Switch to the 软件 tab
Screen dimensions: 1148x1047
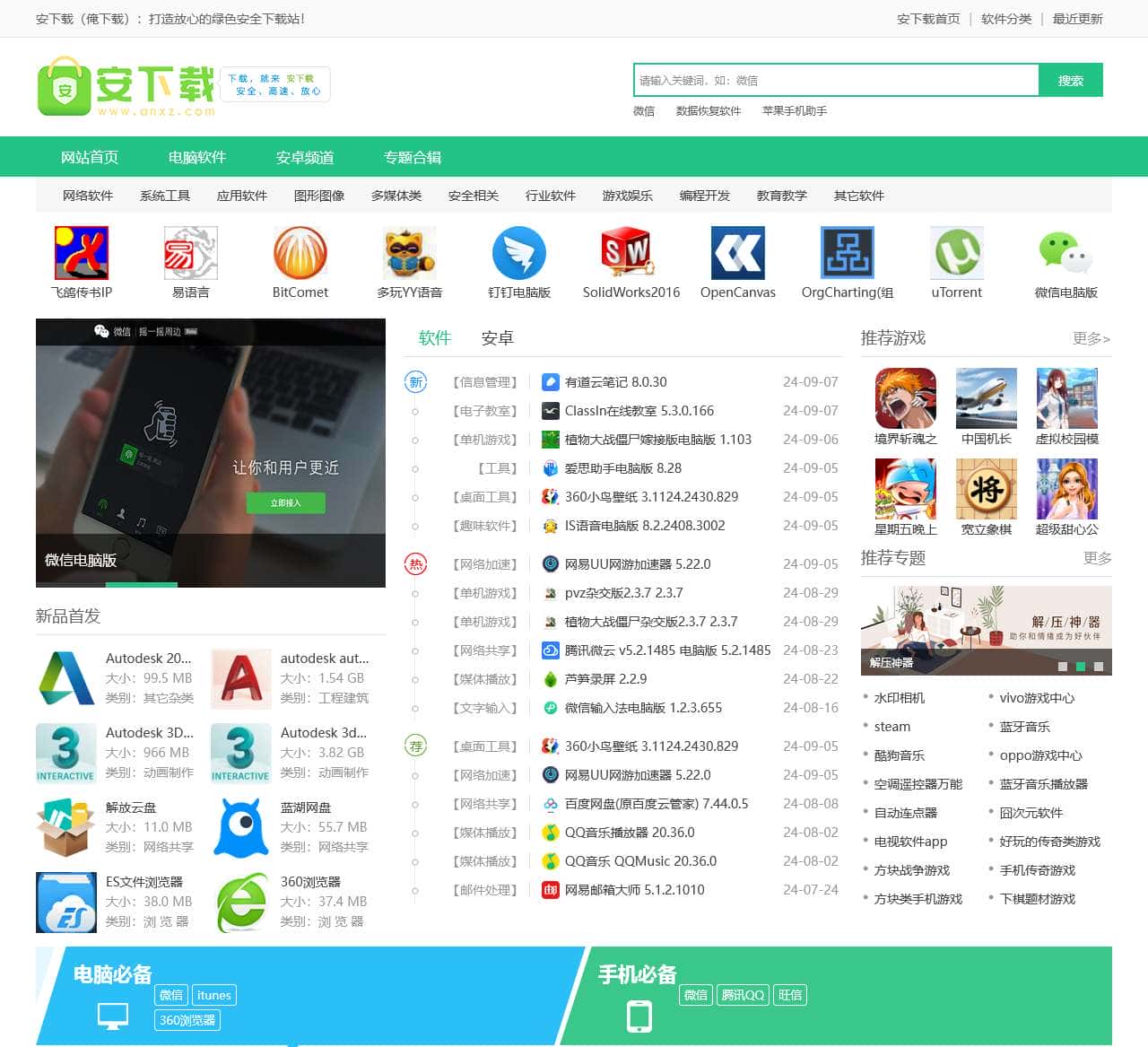click(x=435, y=338)
